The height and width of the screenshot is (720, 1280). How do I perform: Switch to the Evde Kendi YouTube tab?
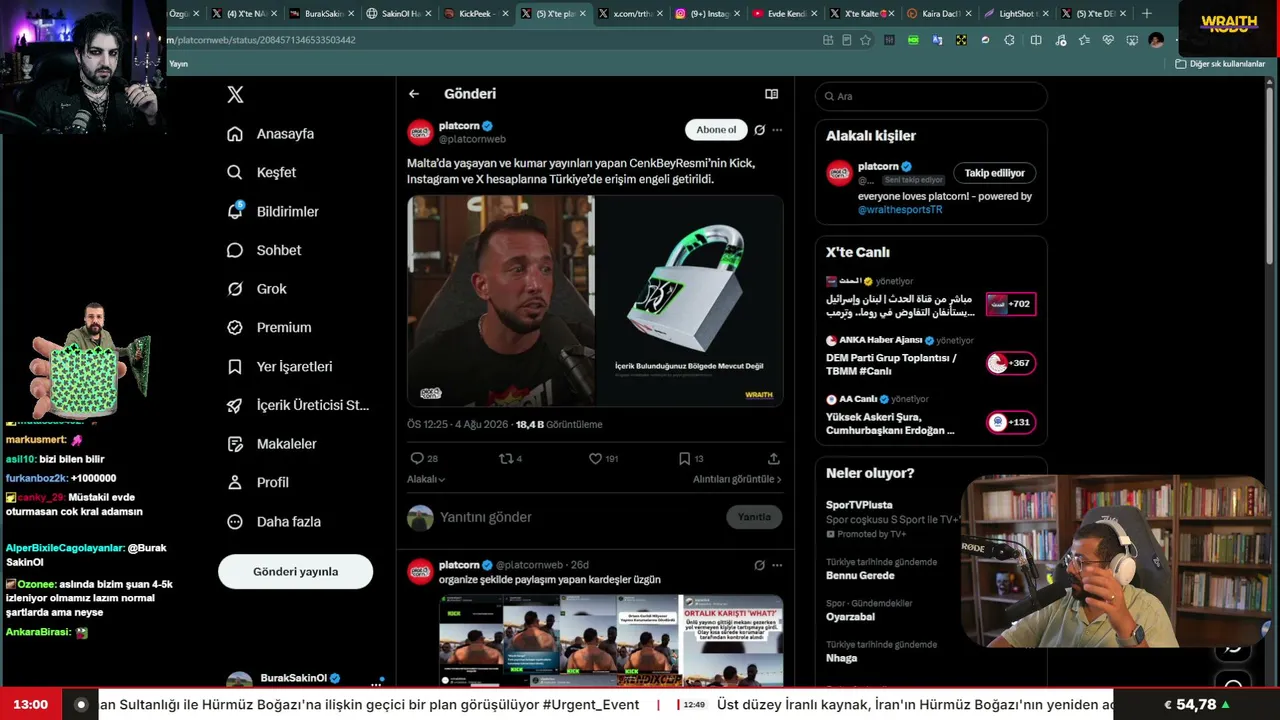click(785, 14)
